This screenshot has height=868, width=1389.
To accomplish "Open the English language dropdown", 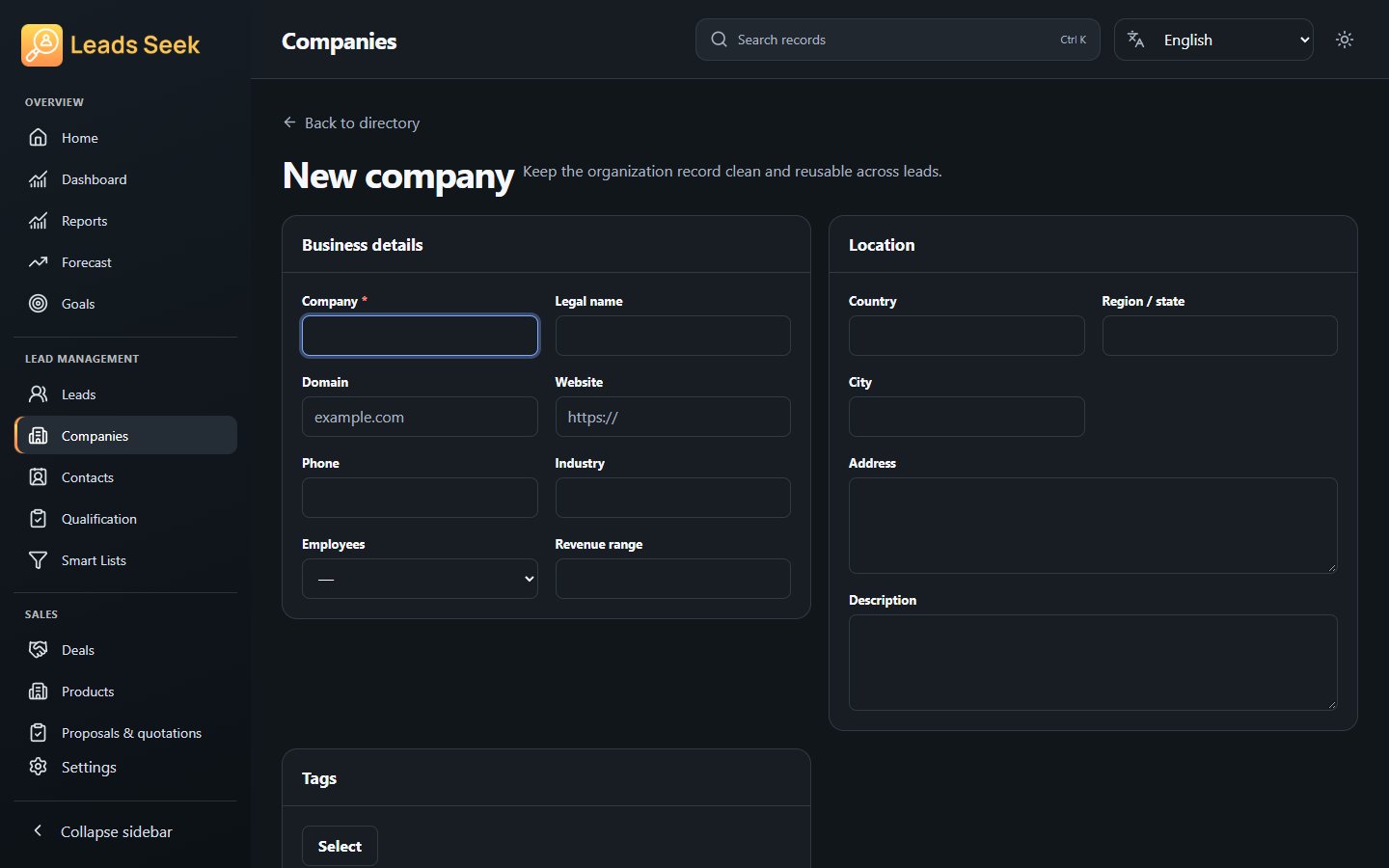I will pos(1213,40).
